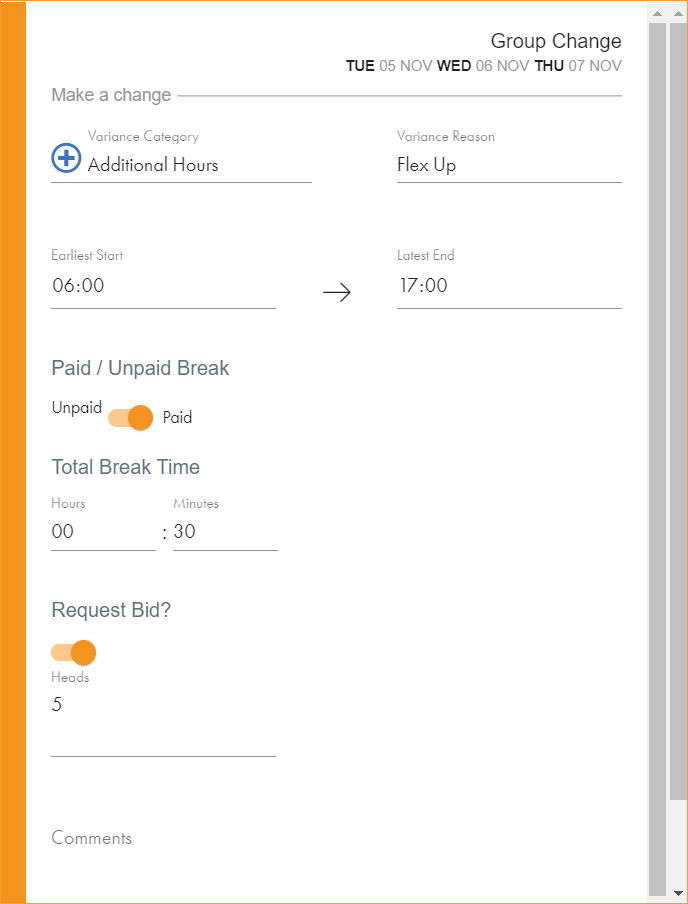The image size is (688, 904).
Task: Click the Paid label beside the switch
Action: click(x=177, y=418)
